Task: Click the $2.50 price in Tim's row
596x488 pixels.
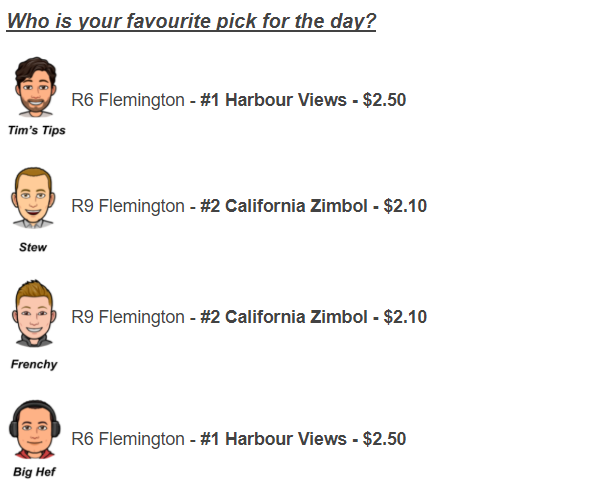Action: [x=384, y=100]
